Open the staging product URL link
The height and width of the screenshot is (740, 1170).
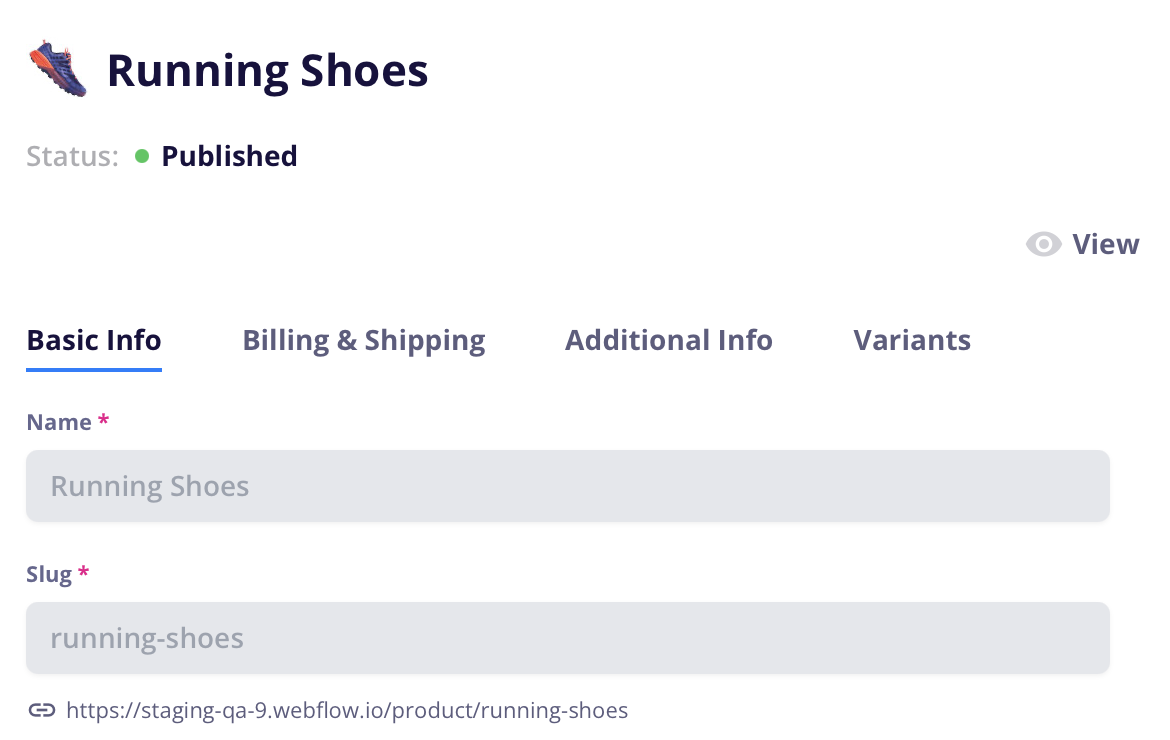pyautogui.click(x=347, y=711)
